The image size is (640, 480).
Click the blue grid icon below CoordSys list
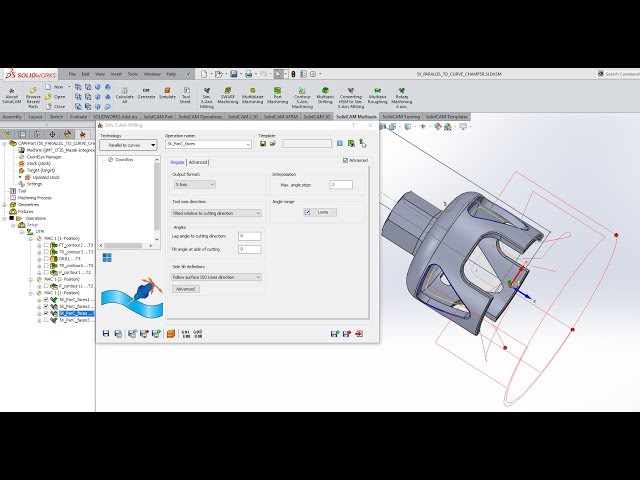coord(107,258)
